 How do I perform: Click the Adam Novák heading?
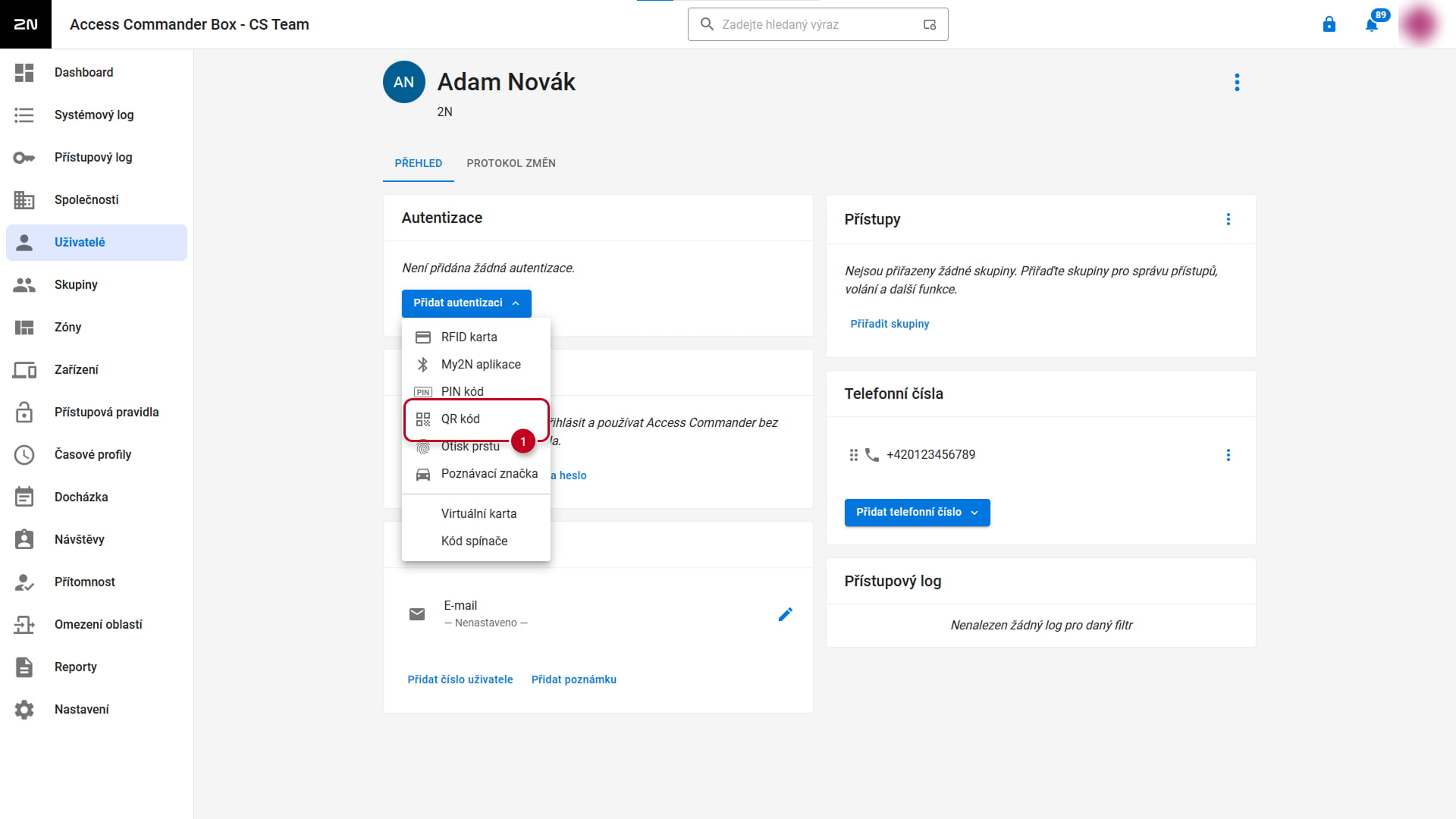[x=507, y=82]
